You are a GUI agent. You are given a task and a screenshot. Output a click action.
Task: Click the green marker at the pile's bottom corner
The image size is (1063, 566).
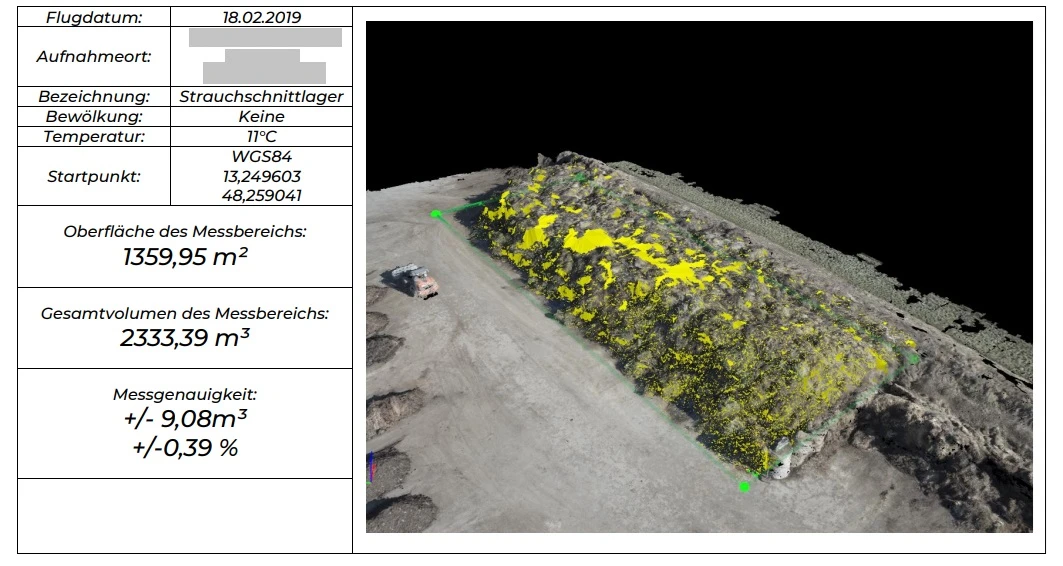(x=744, y=486)
